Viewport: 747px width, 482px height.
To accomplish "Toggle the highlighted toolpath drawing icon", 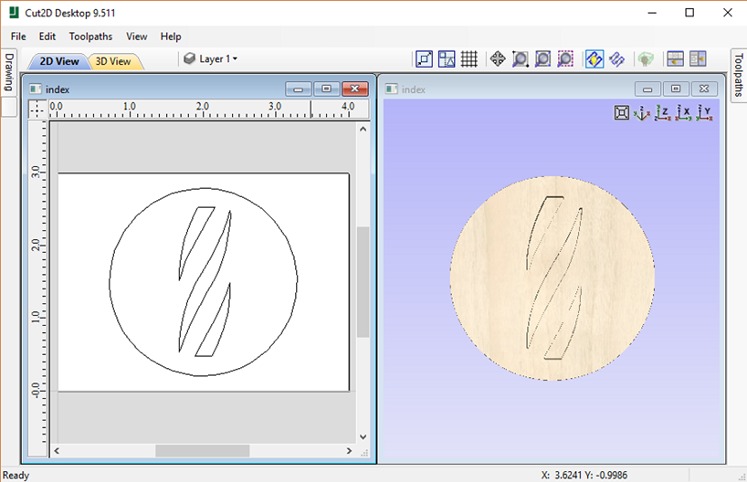I will (594, 59).
